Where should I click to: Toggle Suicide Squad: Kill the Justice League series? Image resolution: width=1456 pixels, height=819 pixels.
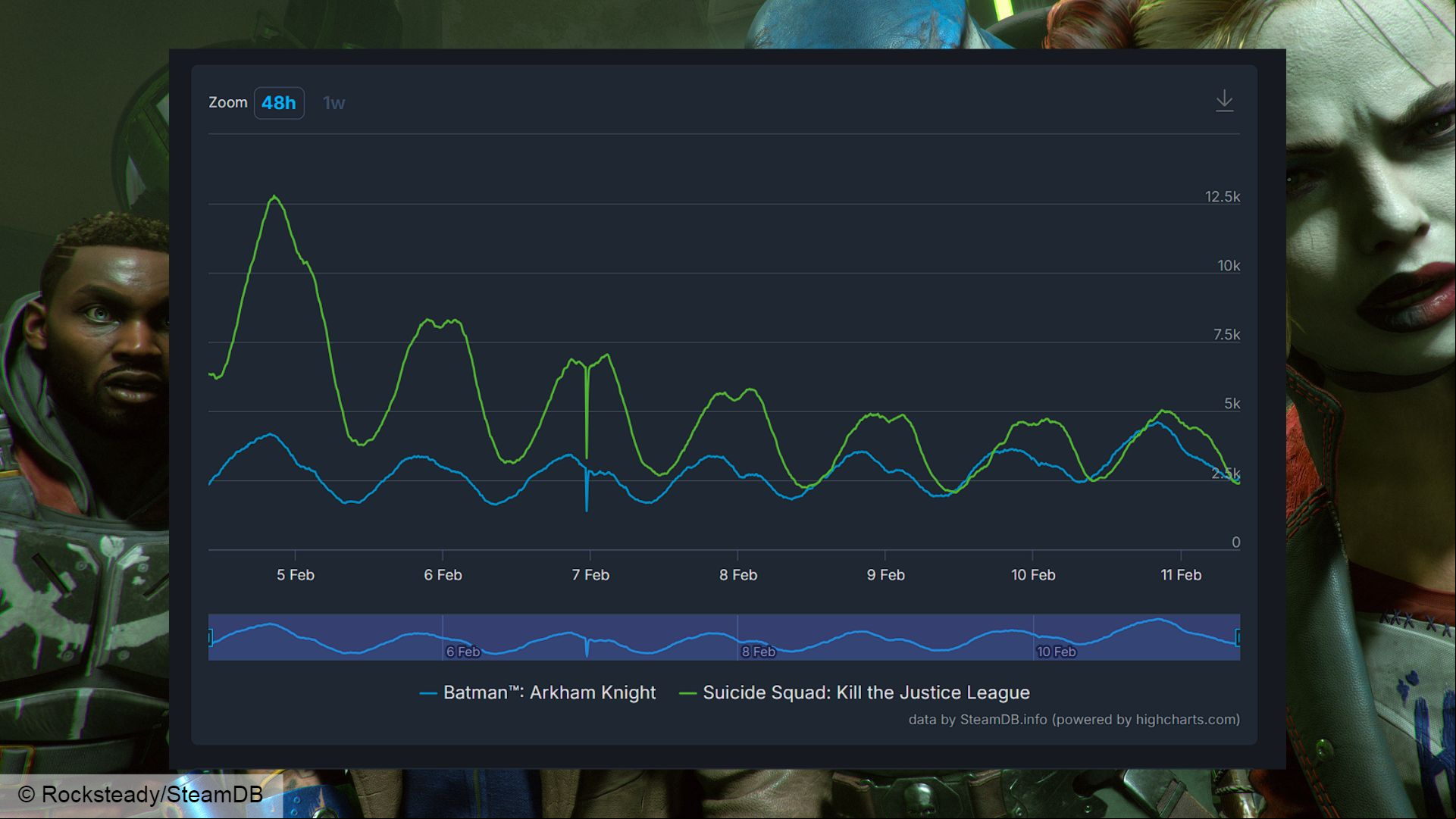(x=854, y=692)
